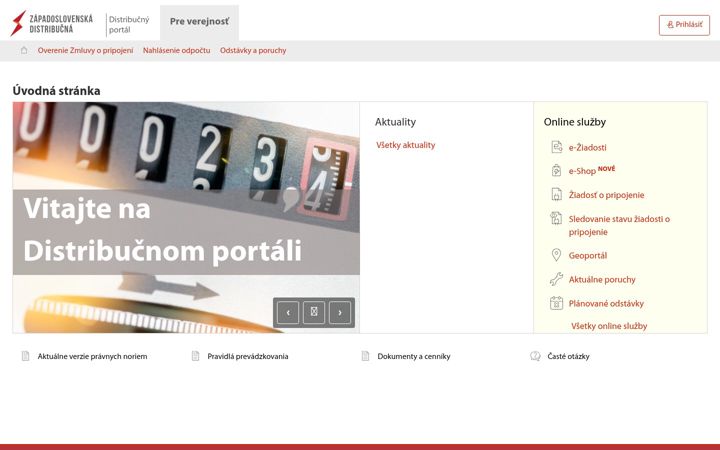Screen dimensions: 720x450
Task: Open Sledovanie stavu žiadosti o pripojenie link
Action: point(619,225)
